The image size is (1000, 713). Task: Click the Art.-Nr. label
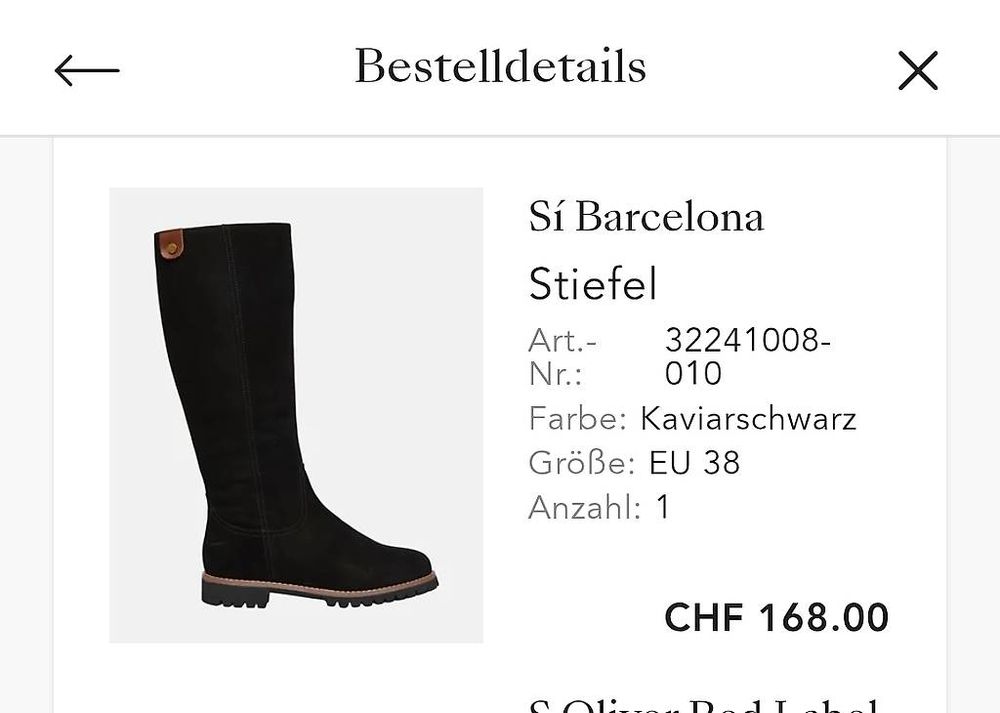coord(562,357)
